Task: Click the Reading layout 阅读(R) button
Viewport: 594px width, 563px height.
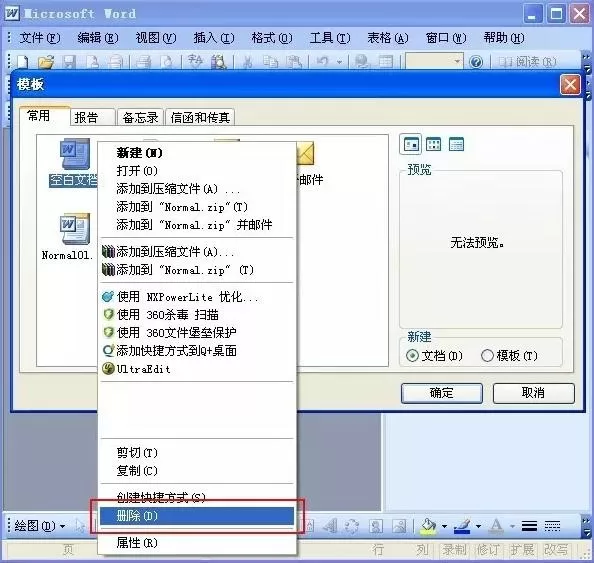Action: (x=527, y=62)
